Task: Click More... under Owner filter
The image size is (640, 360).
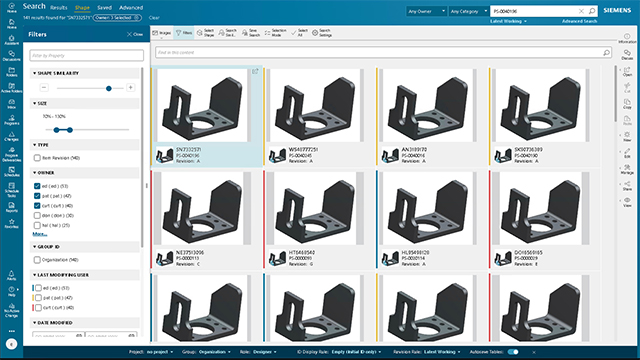Action: [40, 234]
